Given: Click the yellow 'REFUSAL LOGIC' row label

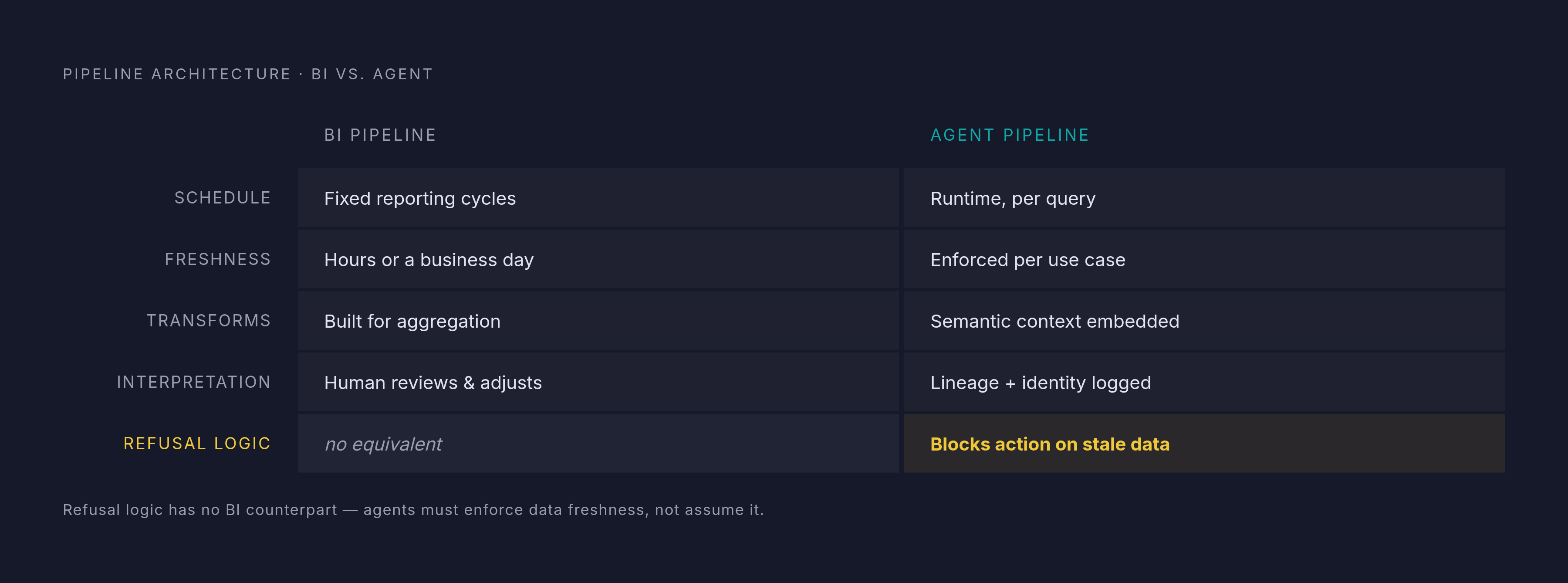Looking at the screenshot, I should coord(197,444).
